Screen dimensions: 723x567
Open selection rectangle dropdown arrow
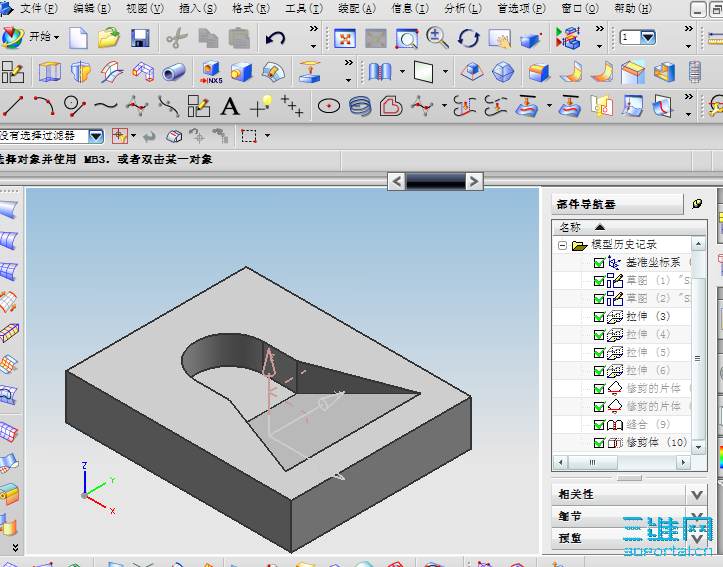[267, 136]
